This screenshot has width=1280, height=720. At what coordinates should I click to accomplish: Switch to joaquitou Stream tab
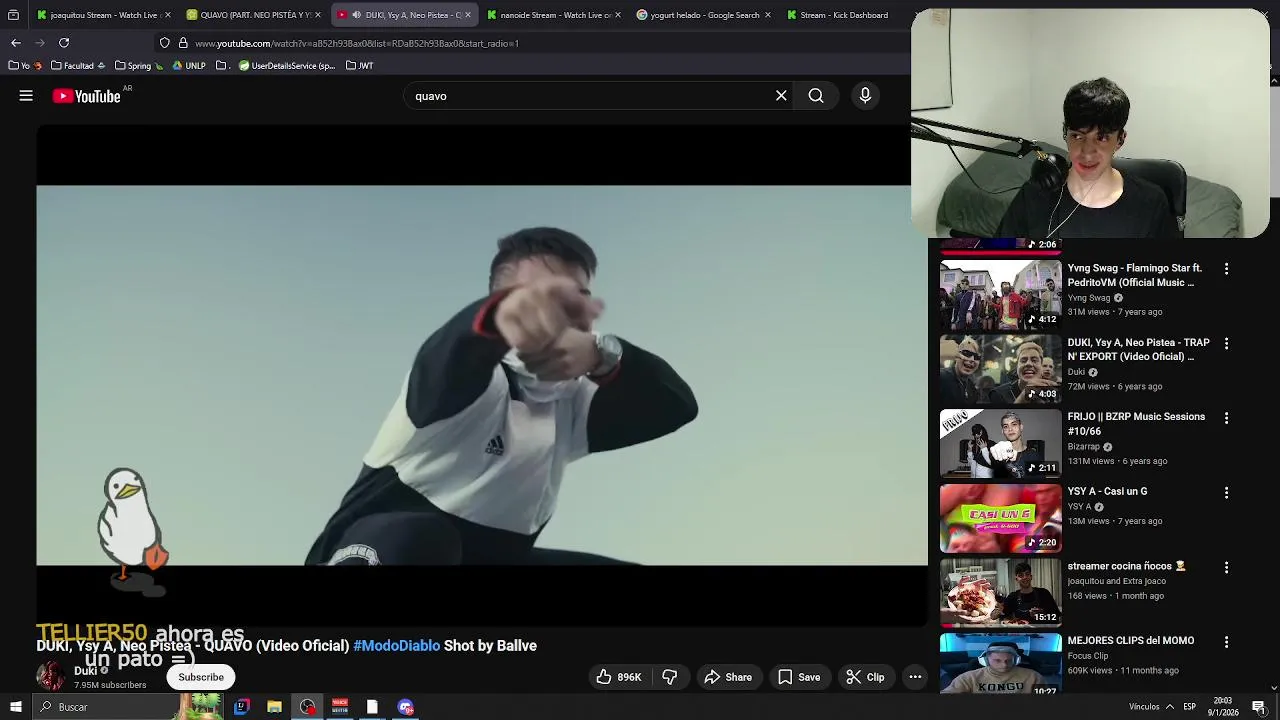click(103, 15)
